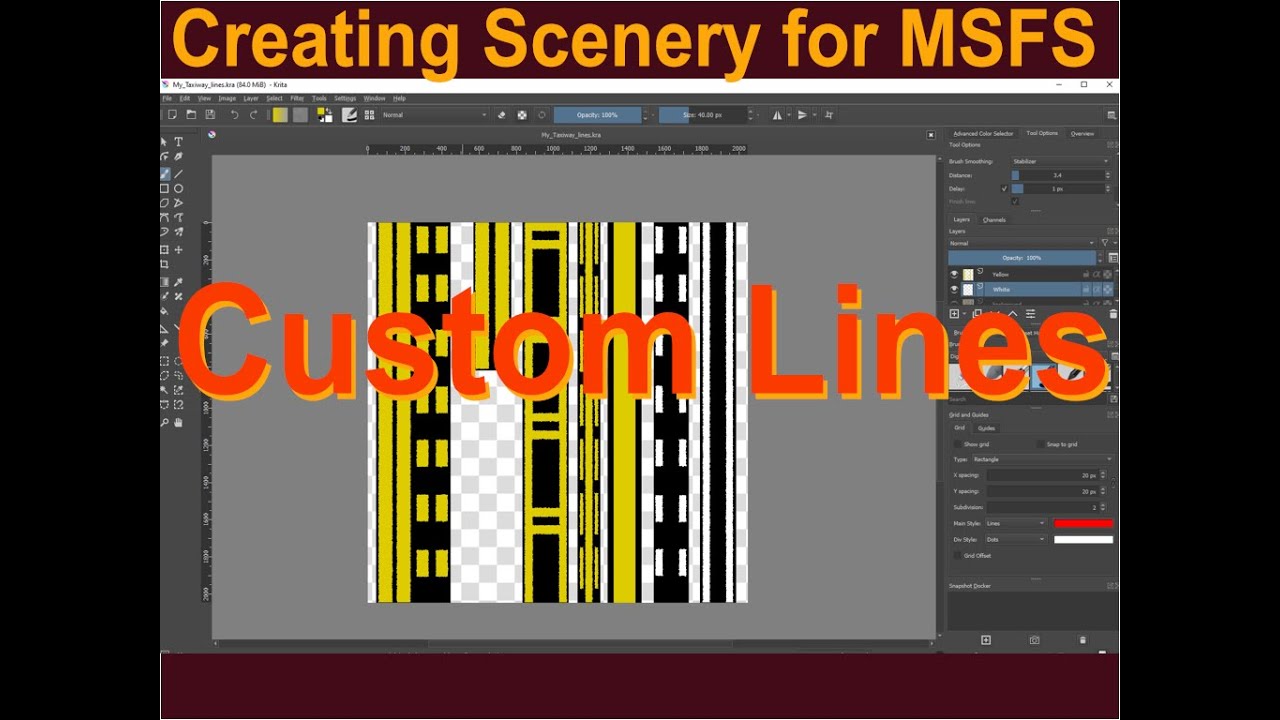1280x720 pixels.
Task: Expand horizontal mirror options arrow
Action: (x=788, y=115)
